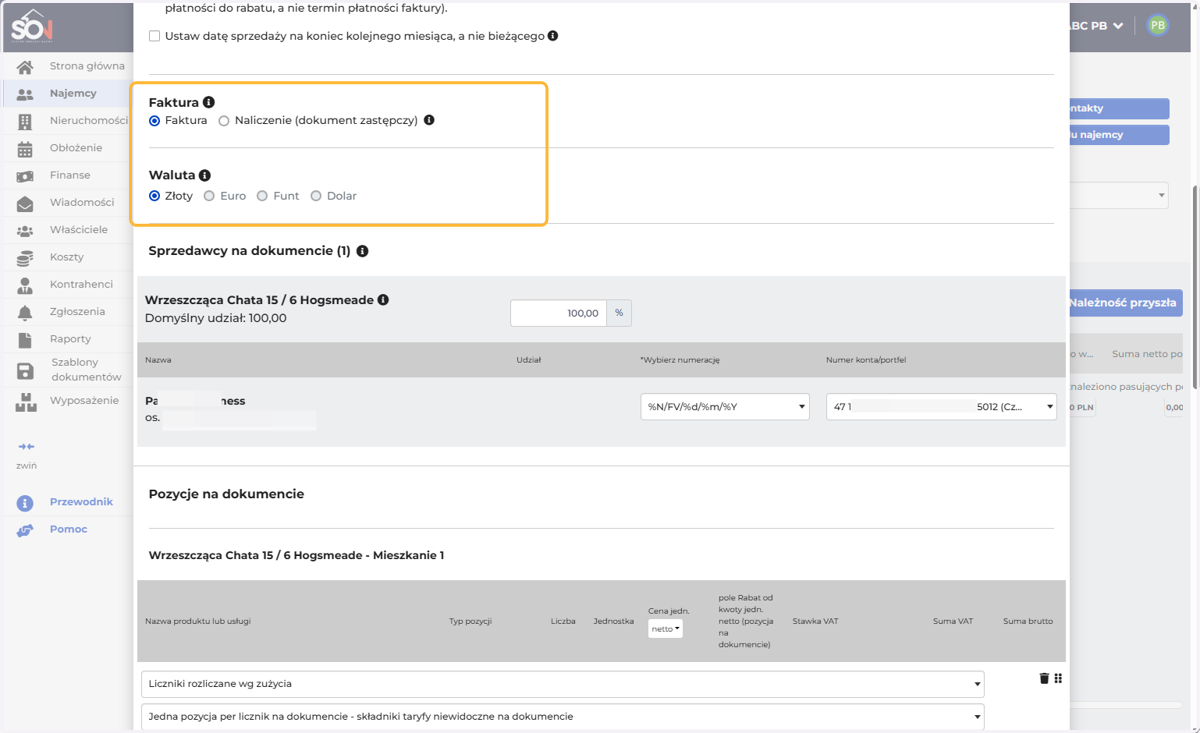
Task: Click the partially hidden 'u najemcy' button
Action: (x=1119, y=135)
